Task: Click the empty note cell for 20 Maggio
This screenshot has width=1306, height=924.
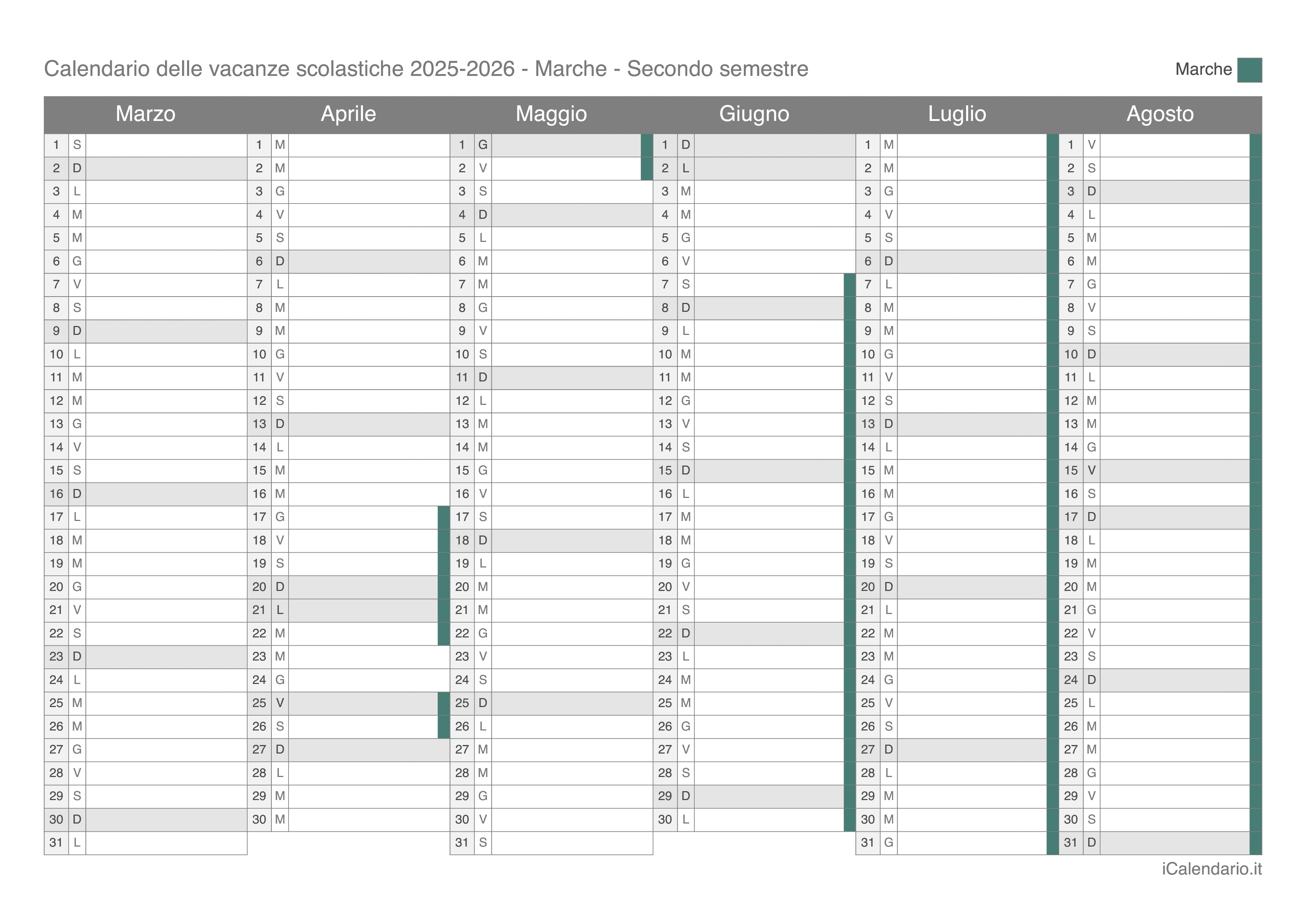Action: [572, 586]
